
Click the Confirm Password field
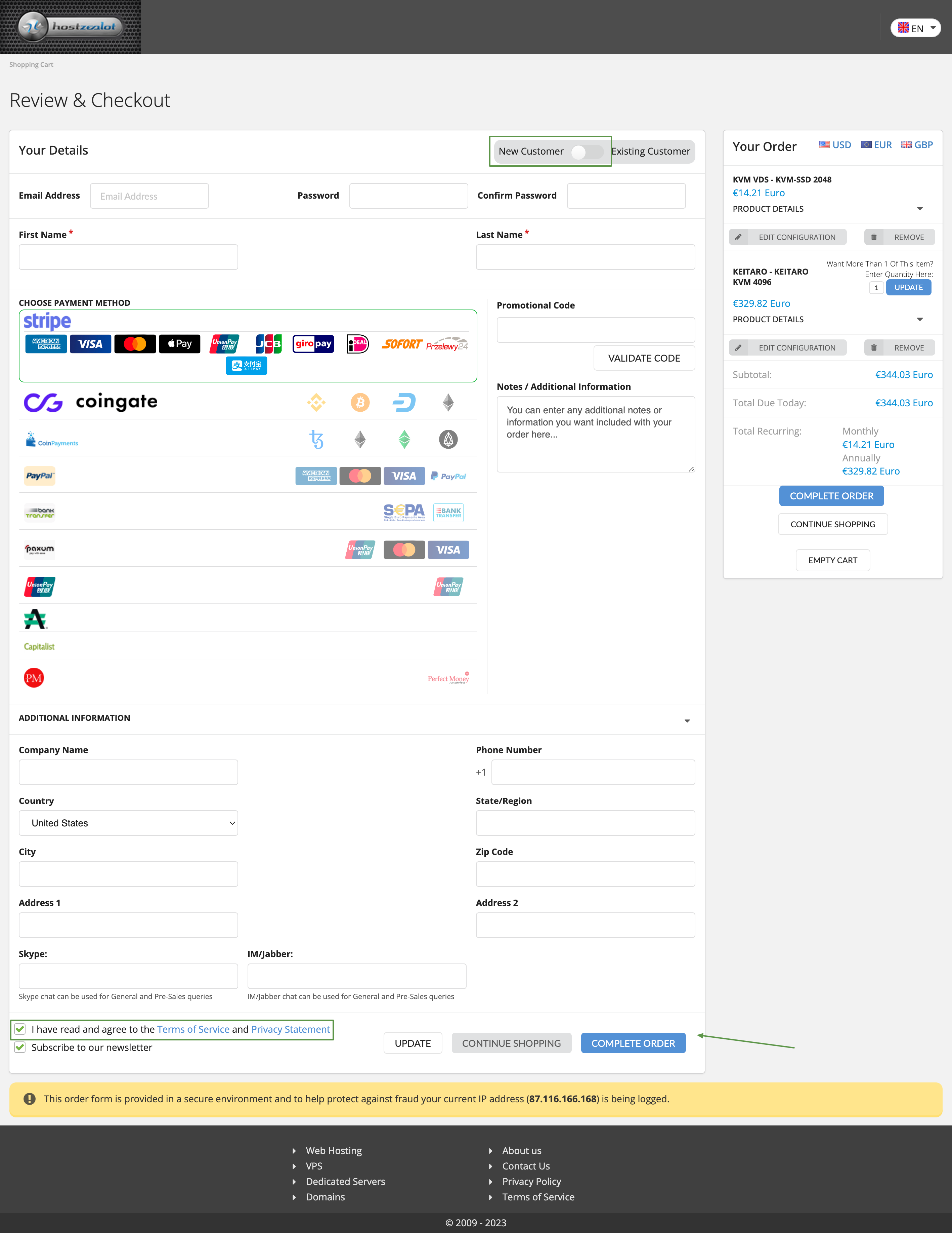pyautogui.click(x=626, y=196)
